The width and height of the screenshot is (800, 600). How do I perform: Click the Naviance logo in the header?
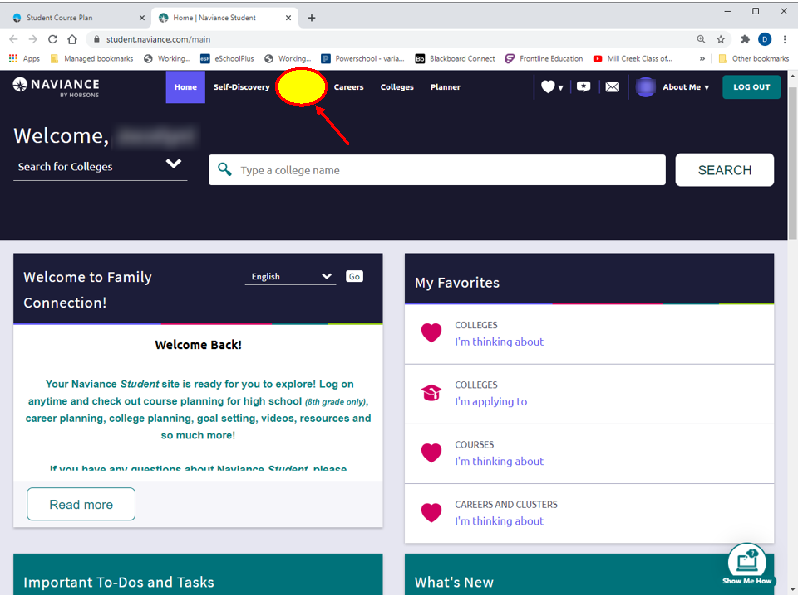(x=56, y=87)
